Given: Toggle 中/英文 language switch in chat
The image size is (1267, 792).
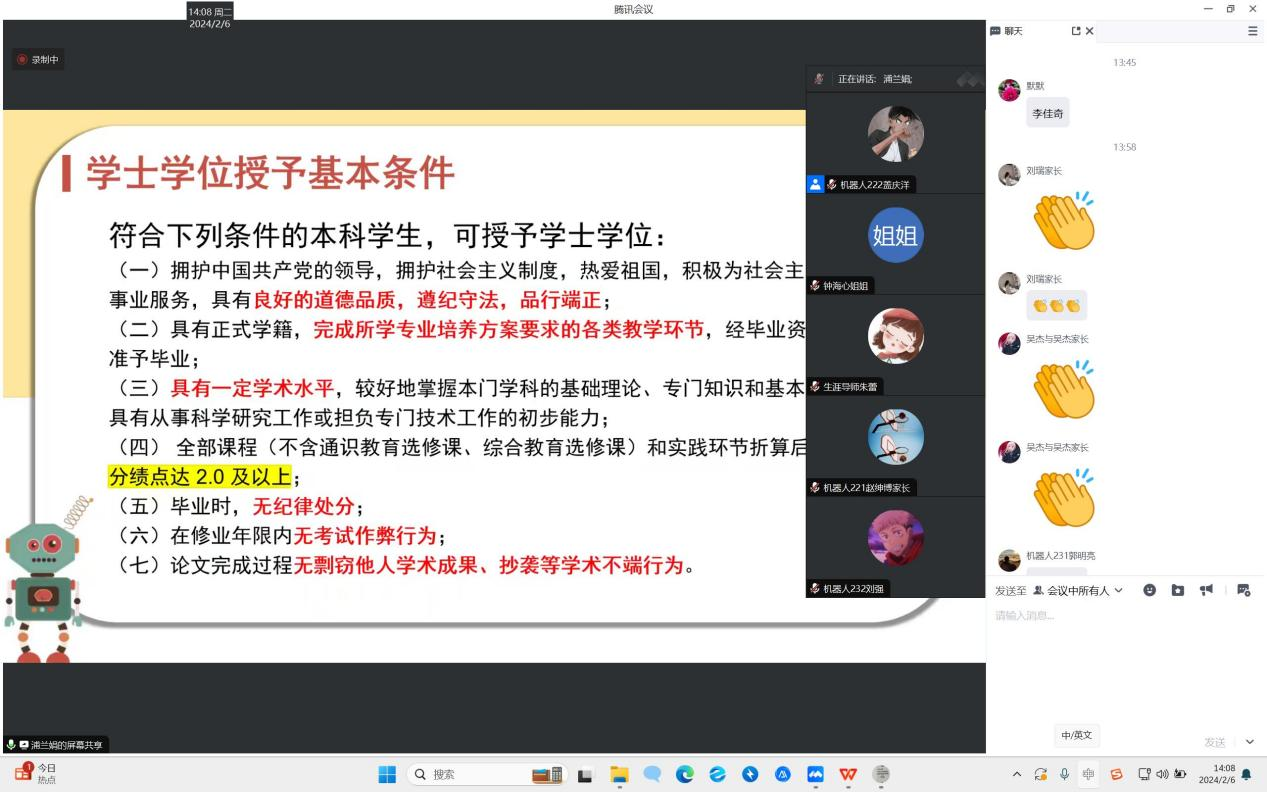Looking at the screenshot, I should pos(1076,735).
